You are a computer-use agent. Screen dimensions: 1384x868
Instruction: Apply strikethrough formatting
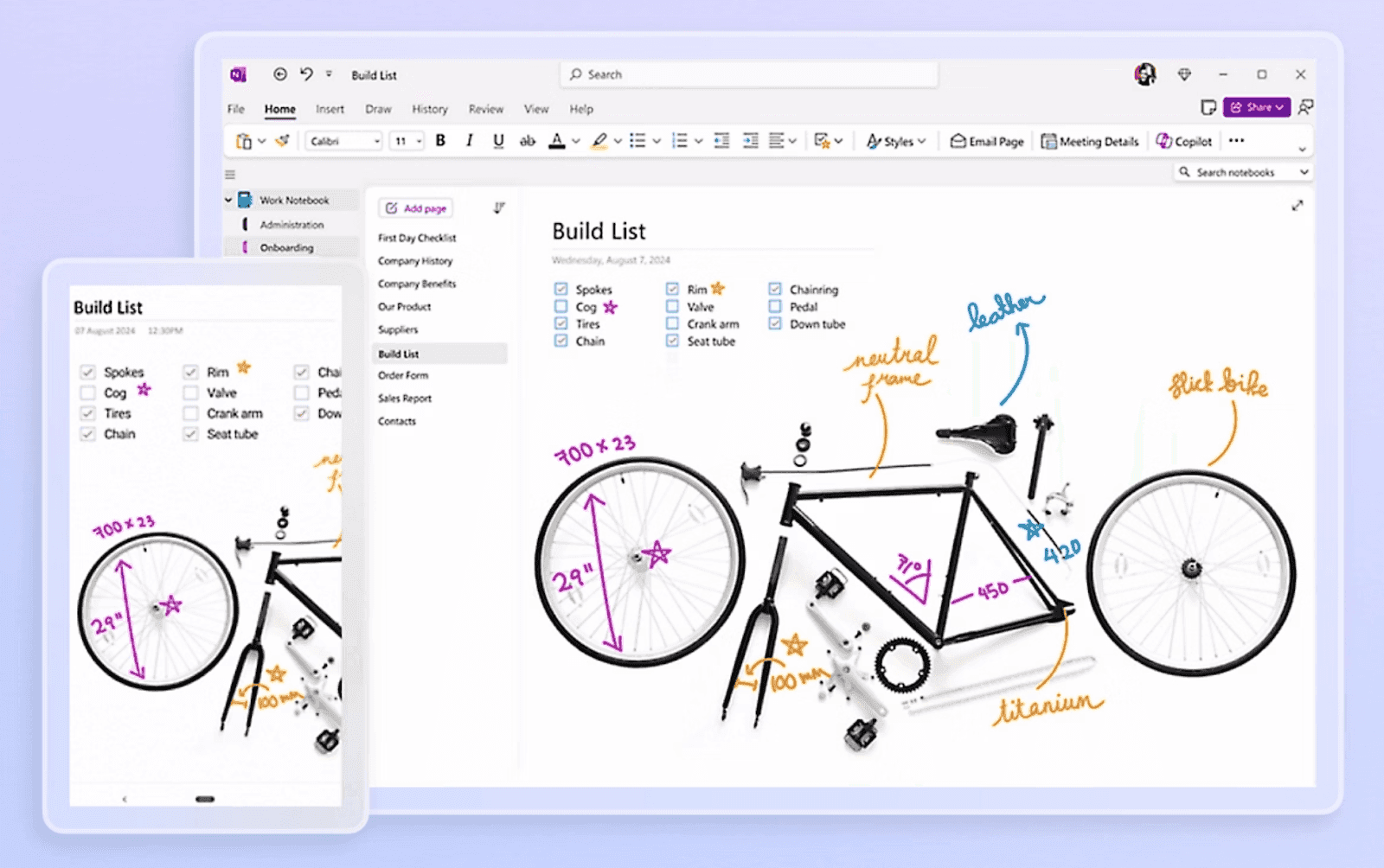pyautogui.click(x=527, y=140)
